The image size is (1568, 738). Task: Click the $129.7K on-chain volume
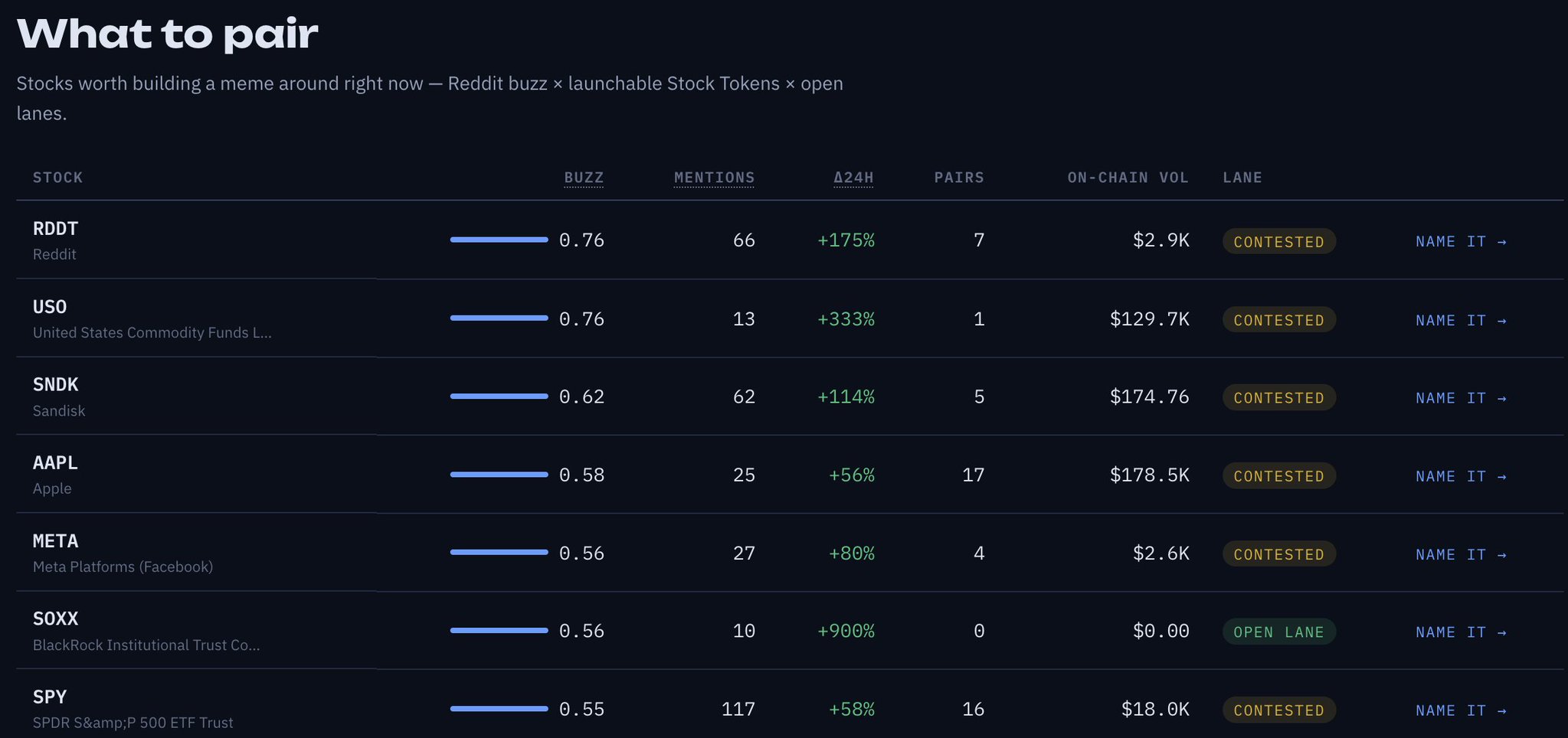coord(1150,318)
